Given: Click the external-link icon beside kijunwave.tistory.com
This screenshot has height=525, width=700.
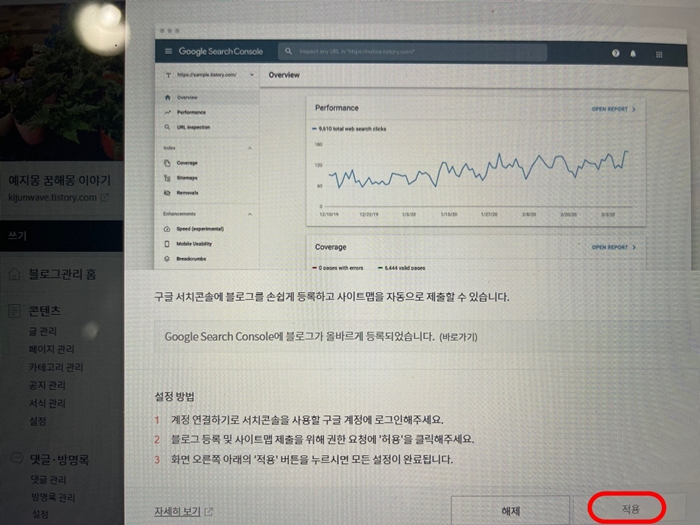Looking at the screenshot, I should [x=104, y=197].
